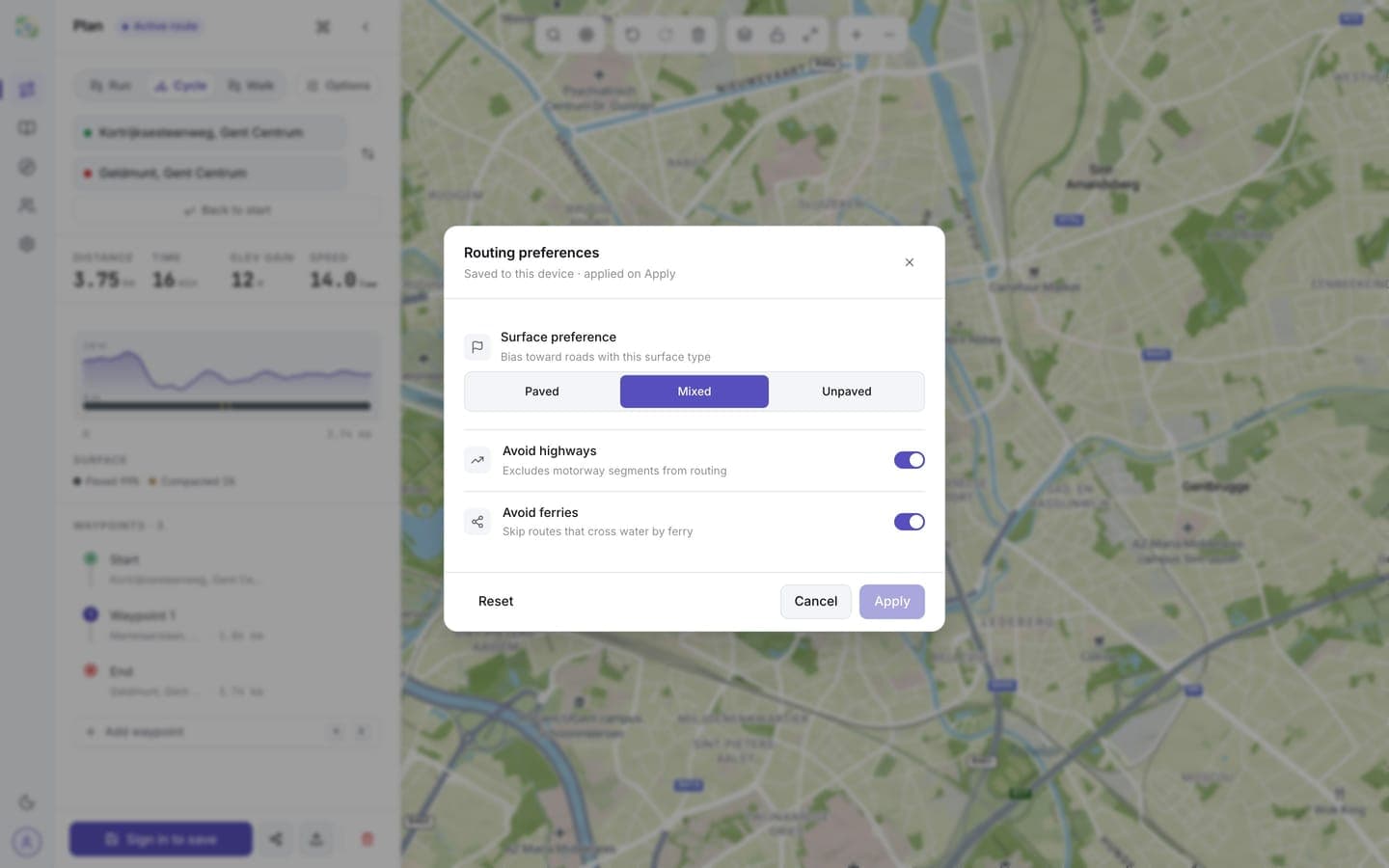Click Sign in to save
The image size is (1389, 868).
[161, 839]
